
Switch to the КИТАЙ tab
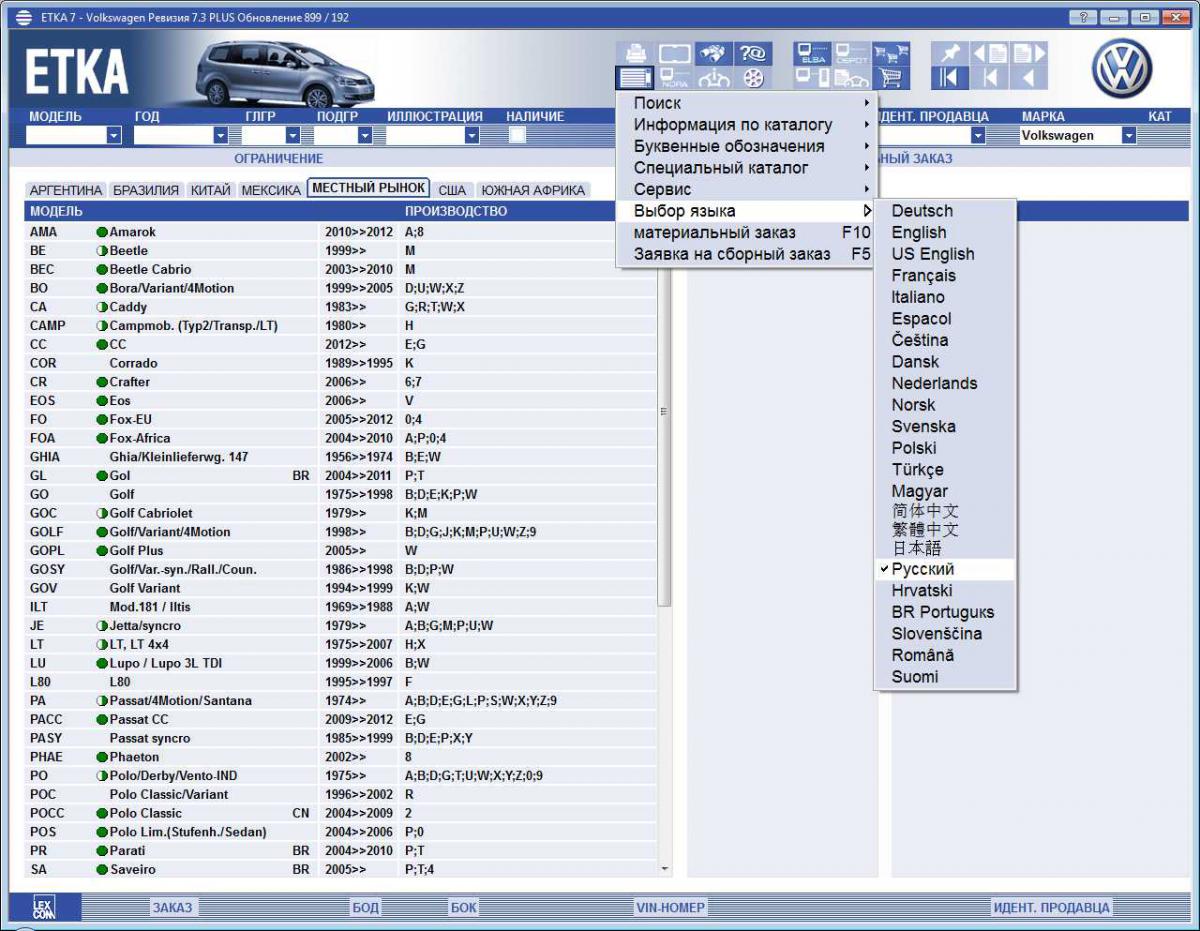tap(210, 190)
